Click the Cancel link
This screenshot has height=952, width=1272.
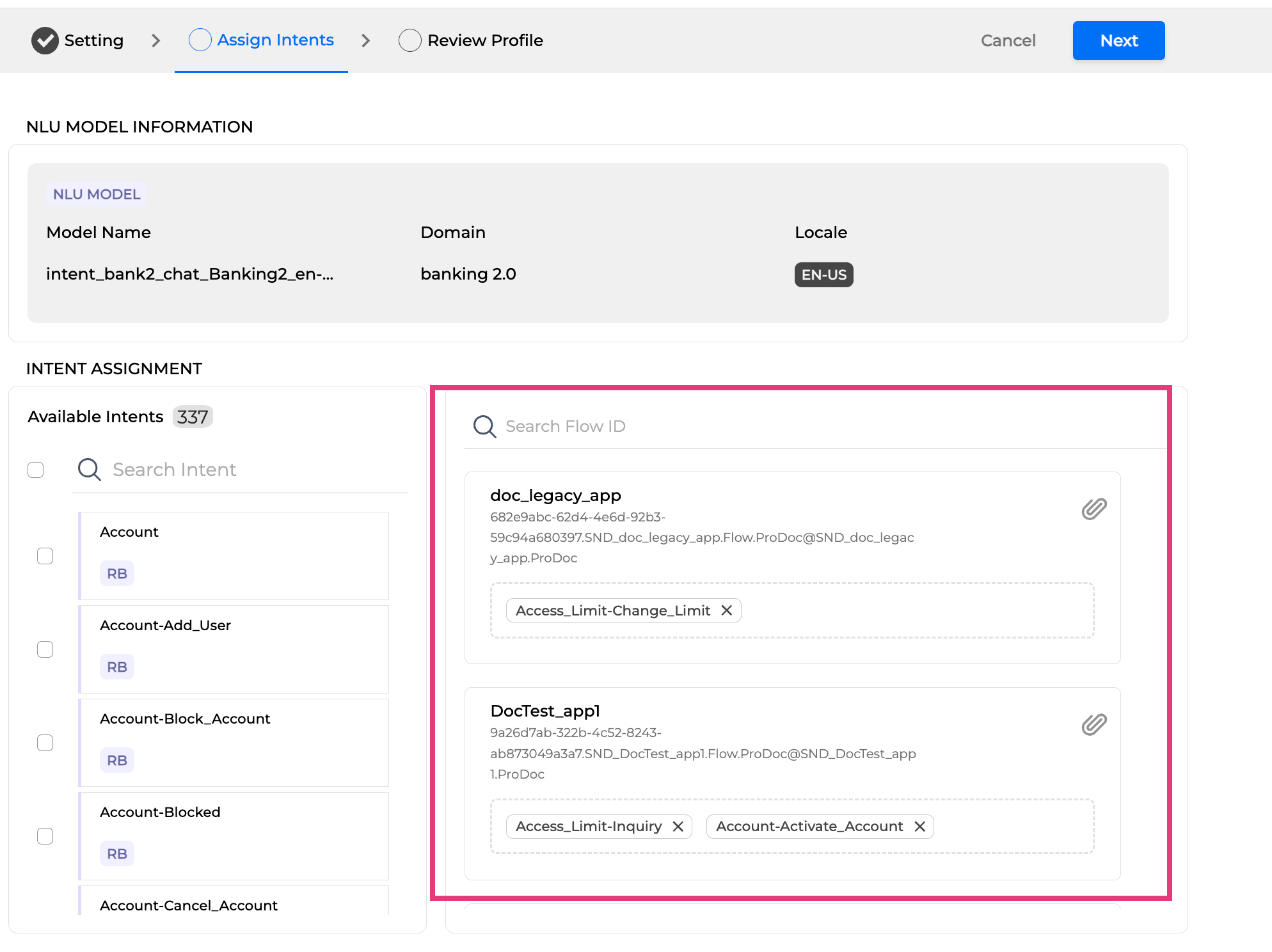pos(1008,40)
